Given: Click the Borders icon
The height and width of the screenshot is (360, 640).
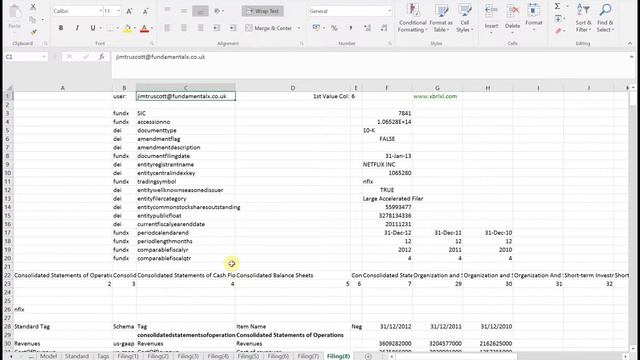Looking at the screenshot, I should pyautogui.click(x=109, y=28).
